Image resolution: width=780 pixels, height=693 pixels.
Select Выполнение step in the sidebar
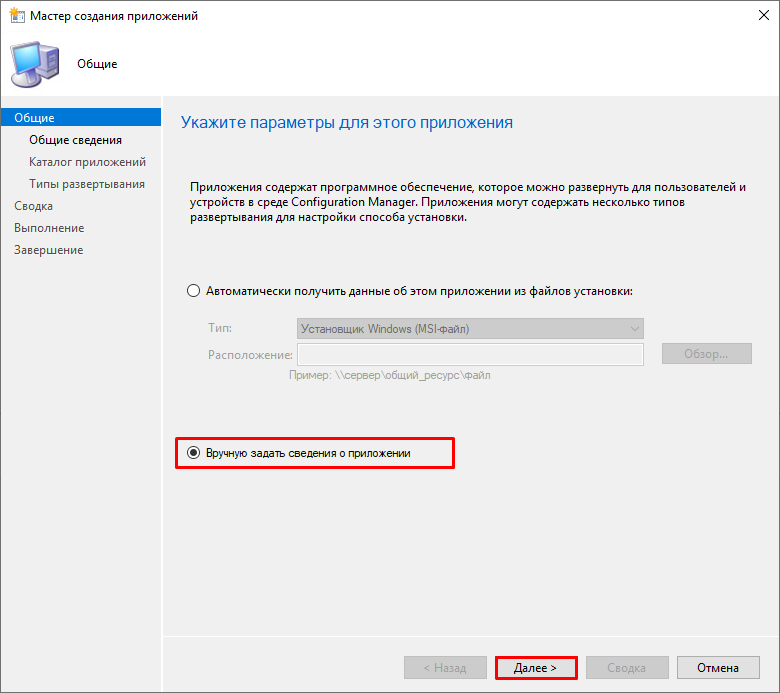click(49, 228)
